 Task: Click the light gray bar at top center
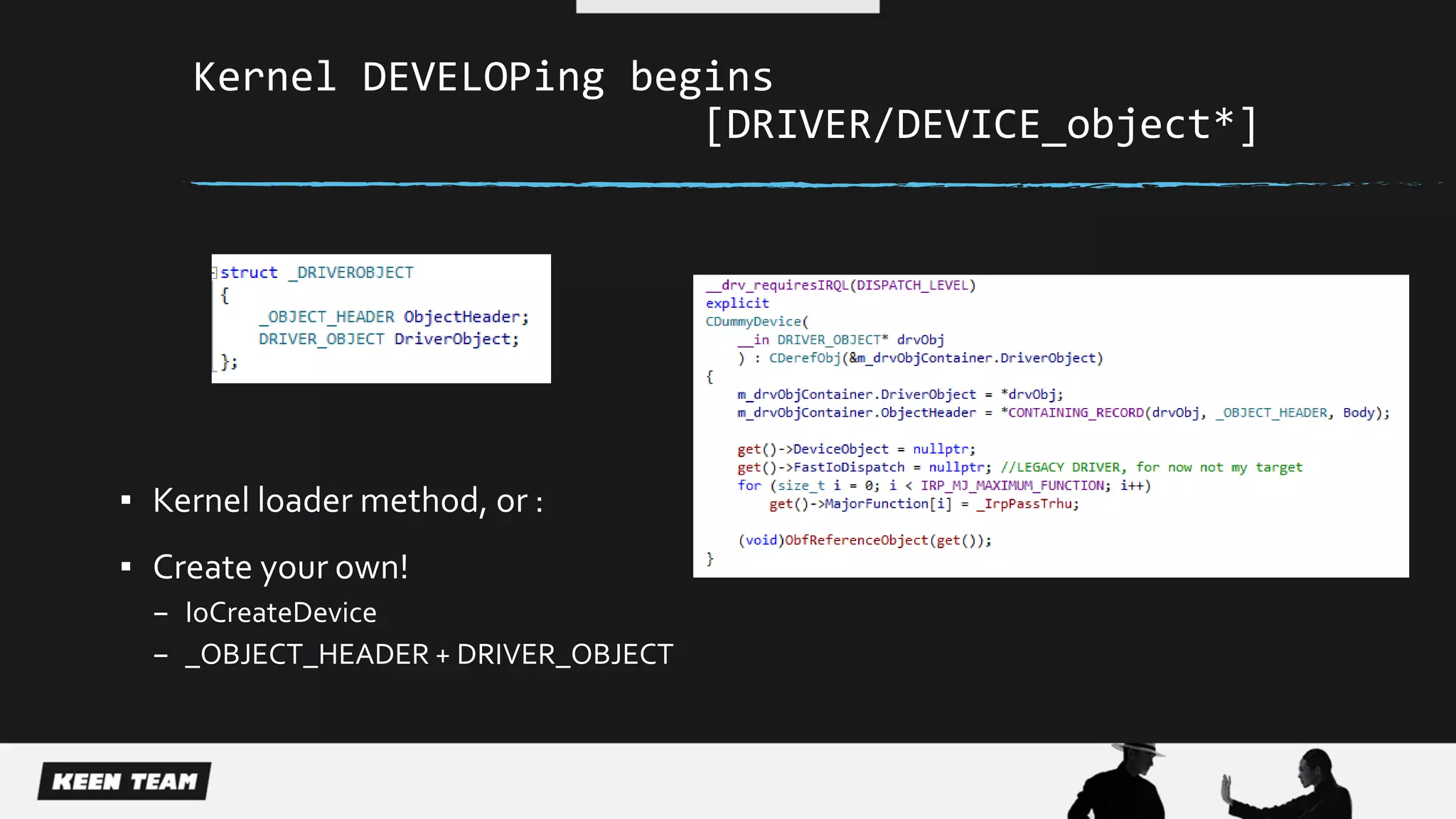point(727,6)
